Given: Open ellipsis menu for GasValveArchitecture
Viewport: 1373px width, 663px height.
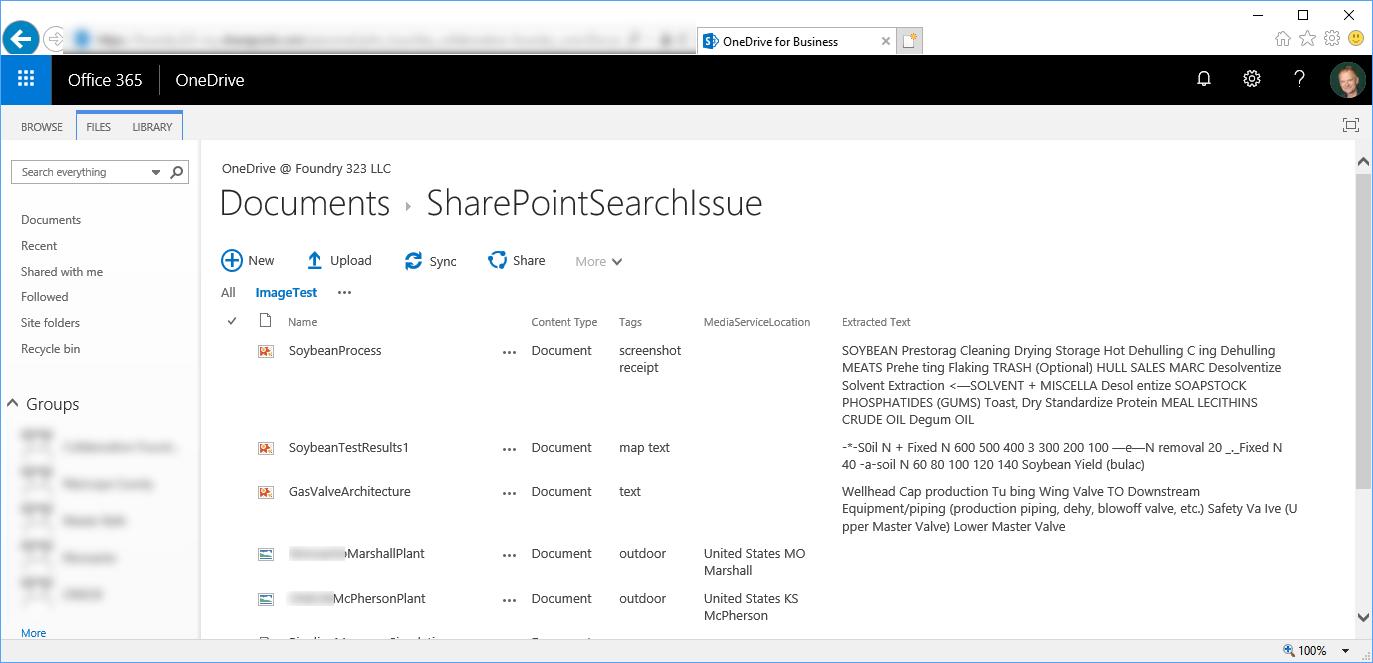Looking at the screenshot, I should [510, 493].
